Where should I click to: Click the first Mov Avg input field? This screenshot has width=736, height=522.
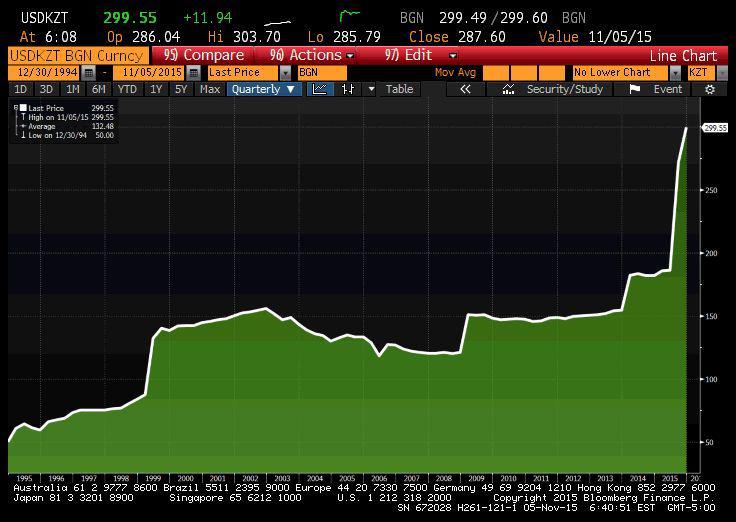click(x=497, y=73)
